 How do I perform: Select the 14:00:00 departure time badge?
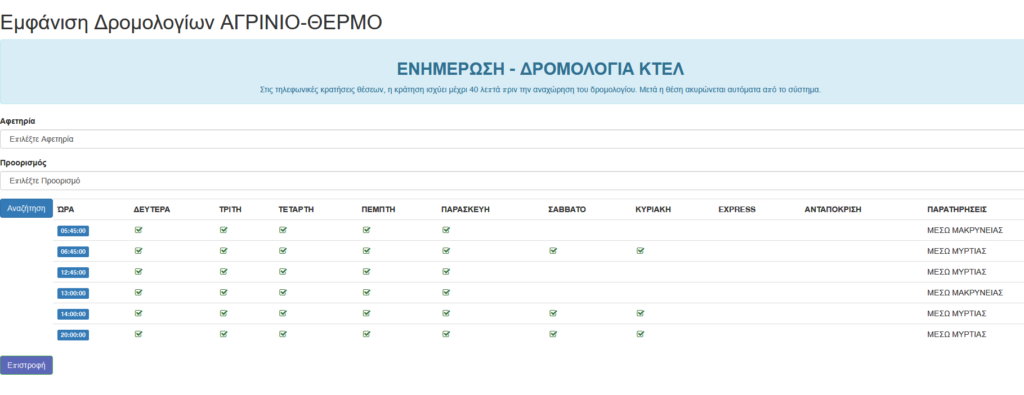[73, 314]
